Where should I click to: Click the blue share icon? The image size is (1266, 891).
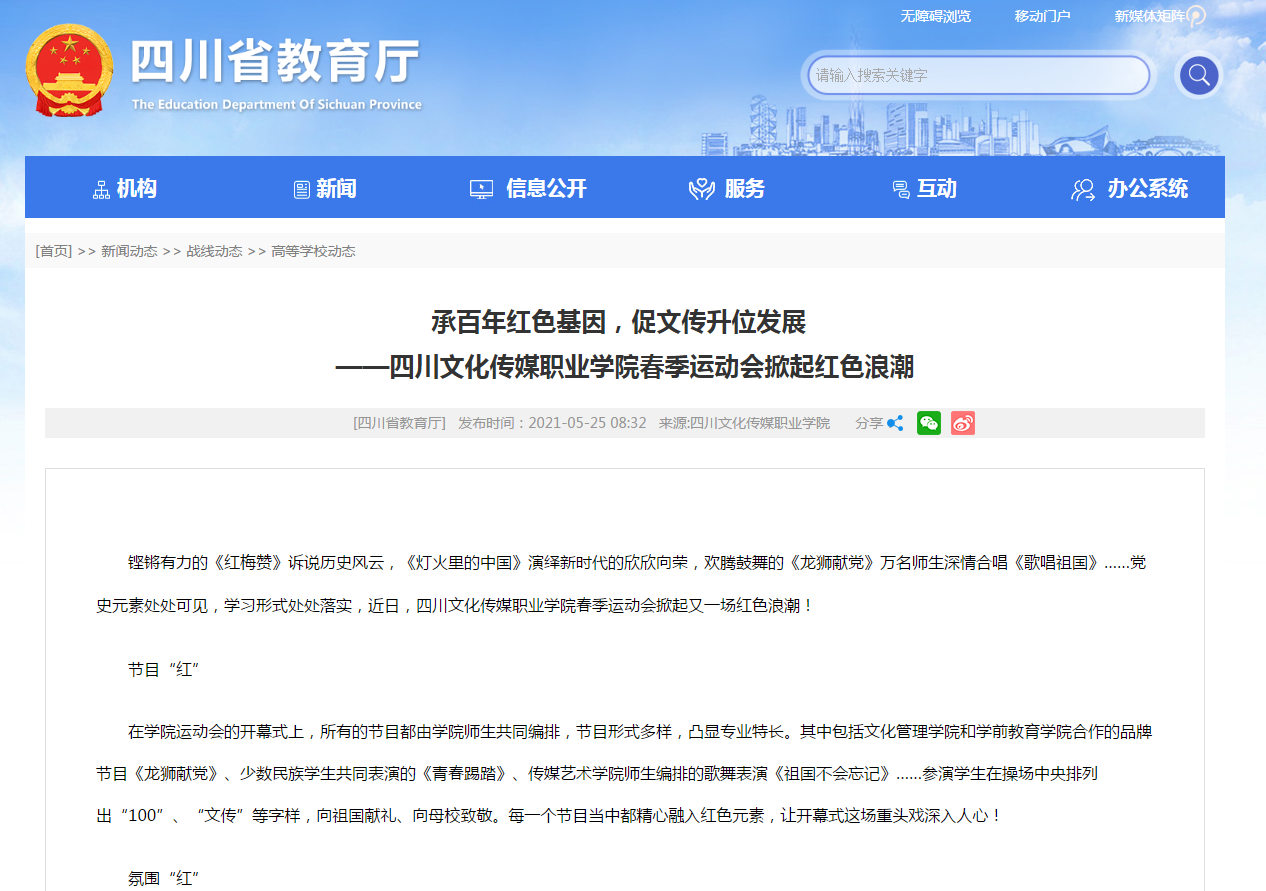pyautogui.click(x=895, y=423)
